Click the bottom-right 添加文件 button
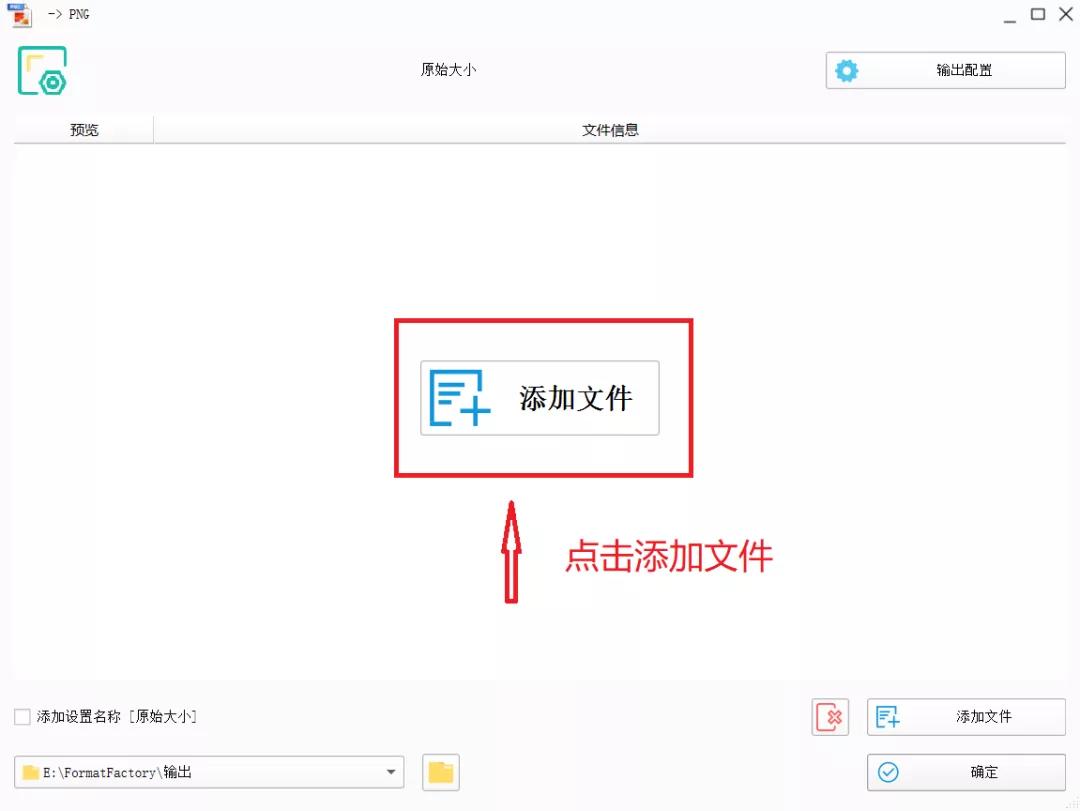The image size is (1080, 811). coord(965,717)
